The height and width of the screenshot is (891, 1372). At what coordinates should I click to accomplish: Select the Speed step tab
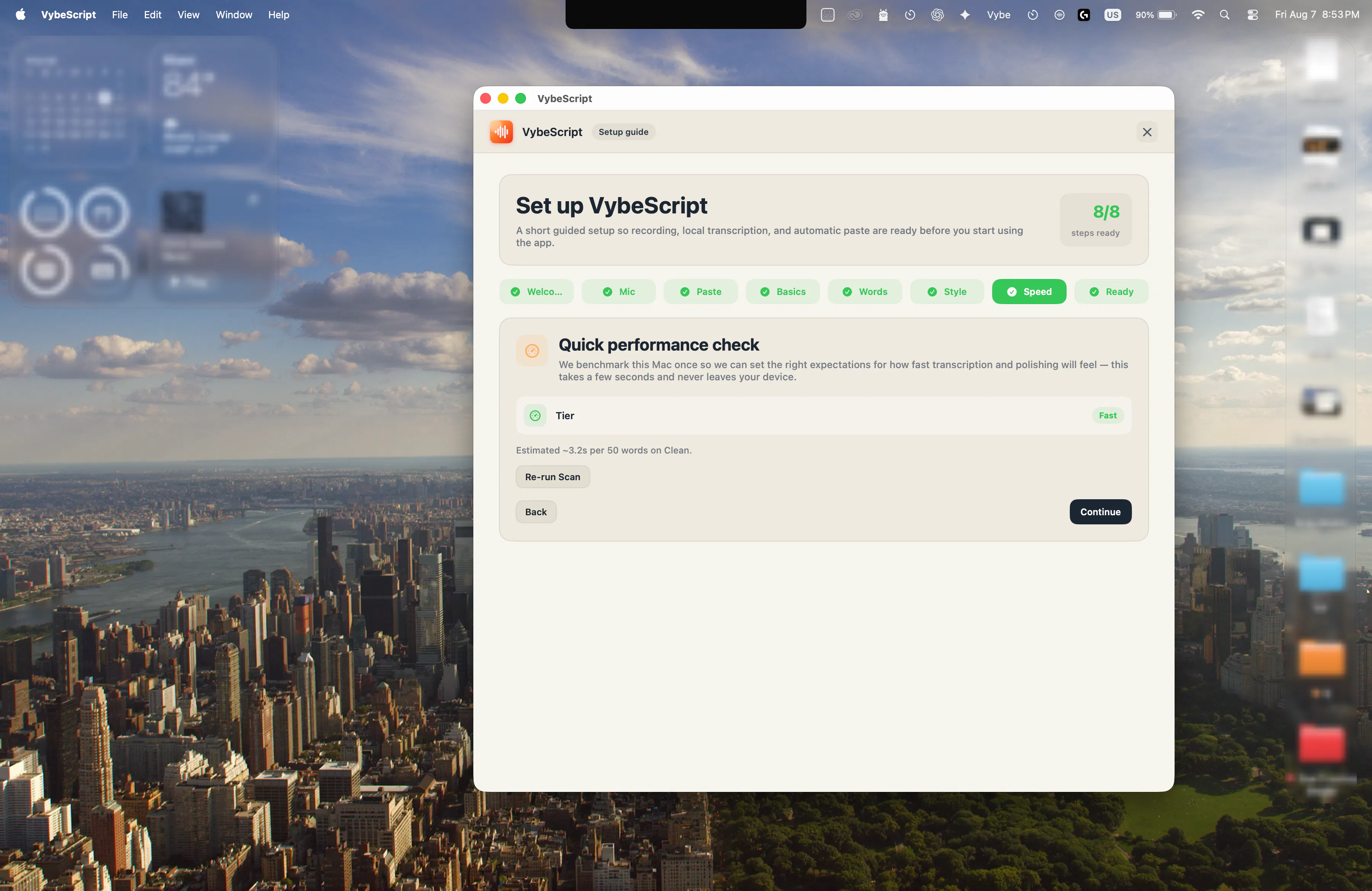[x=1029, y=292]
